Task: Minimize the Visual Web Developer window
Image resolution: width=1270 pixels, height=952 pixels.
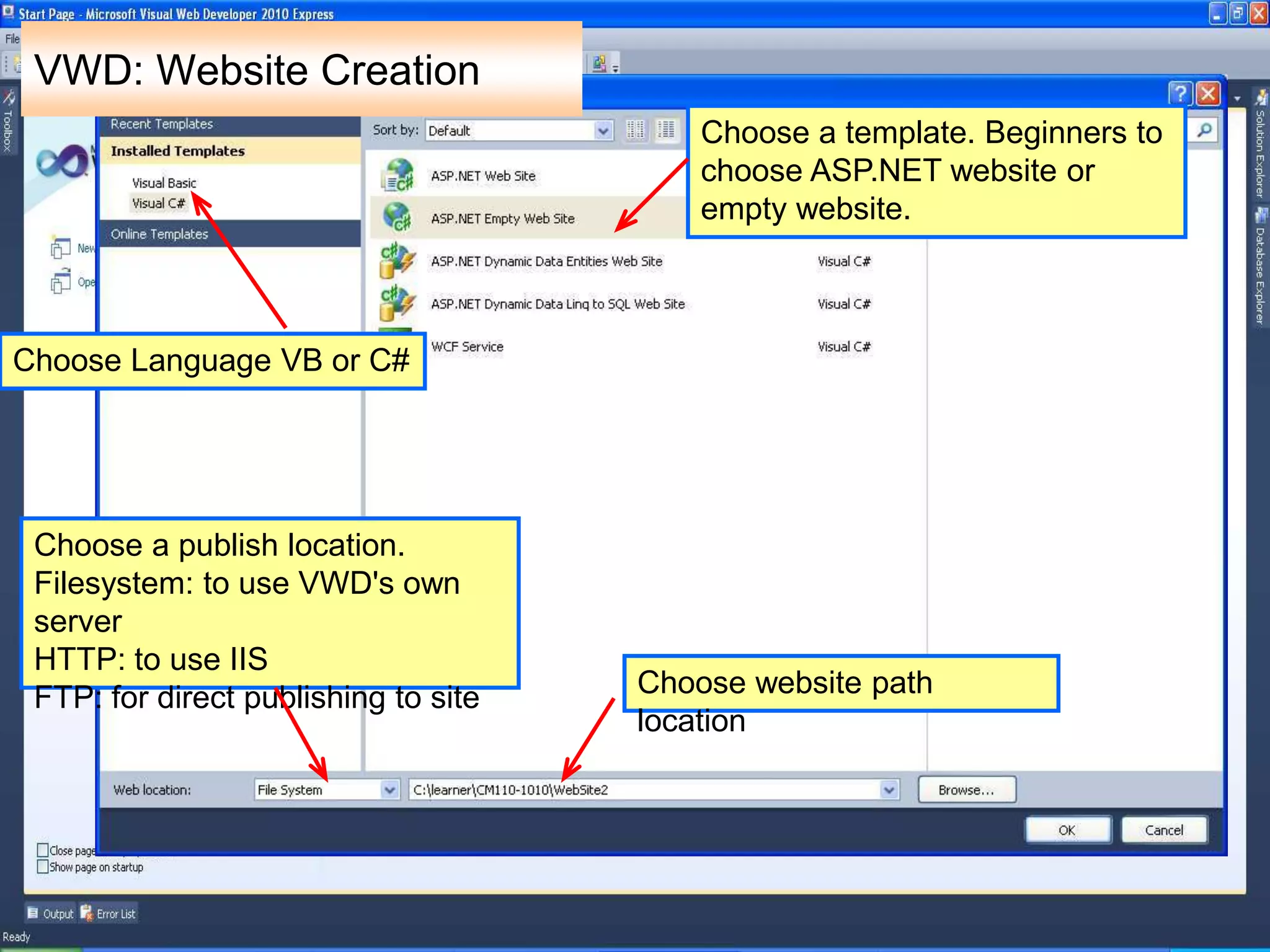Action: point(1217,14)
